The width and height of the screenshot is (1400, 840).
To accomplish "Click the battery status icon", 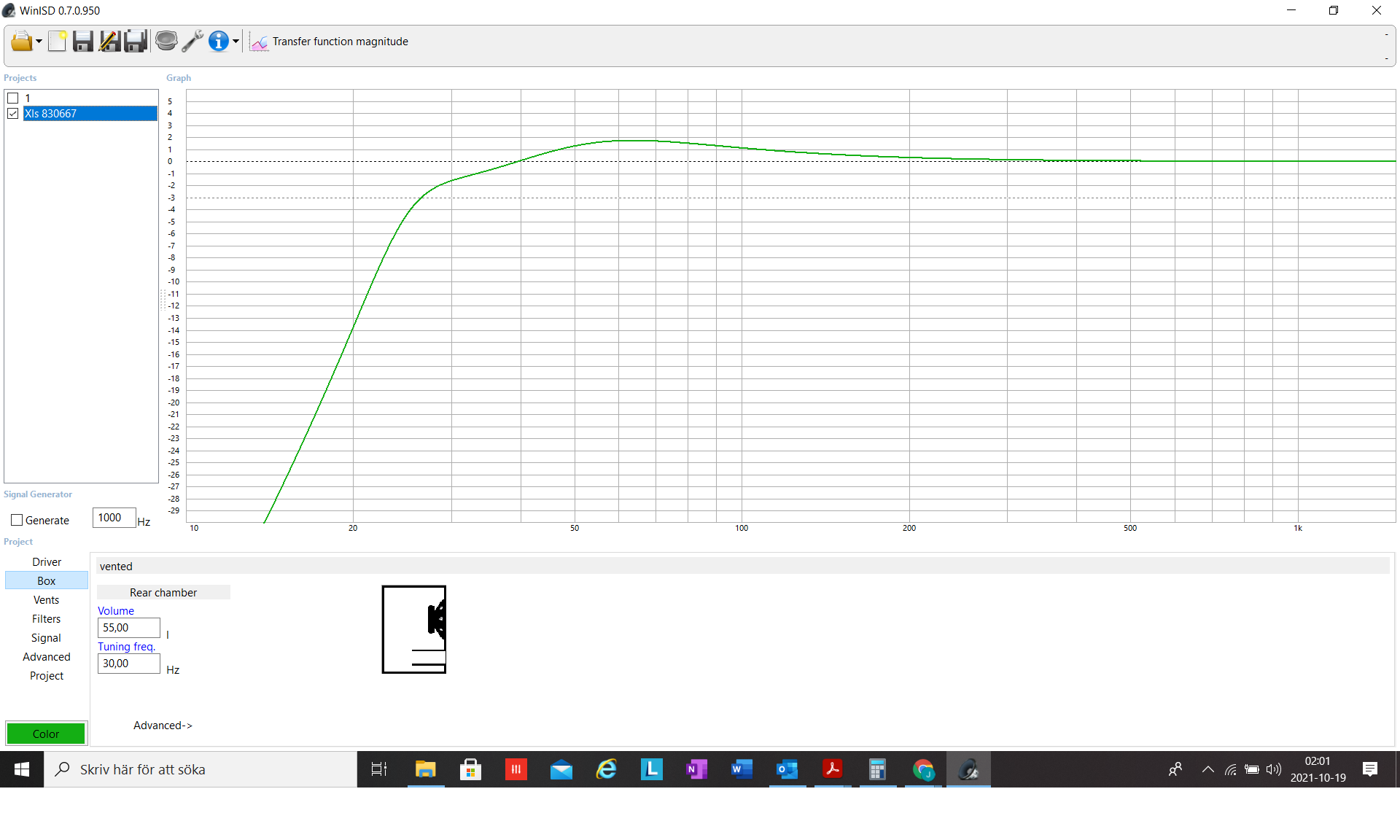I will click(1252, 769).
